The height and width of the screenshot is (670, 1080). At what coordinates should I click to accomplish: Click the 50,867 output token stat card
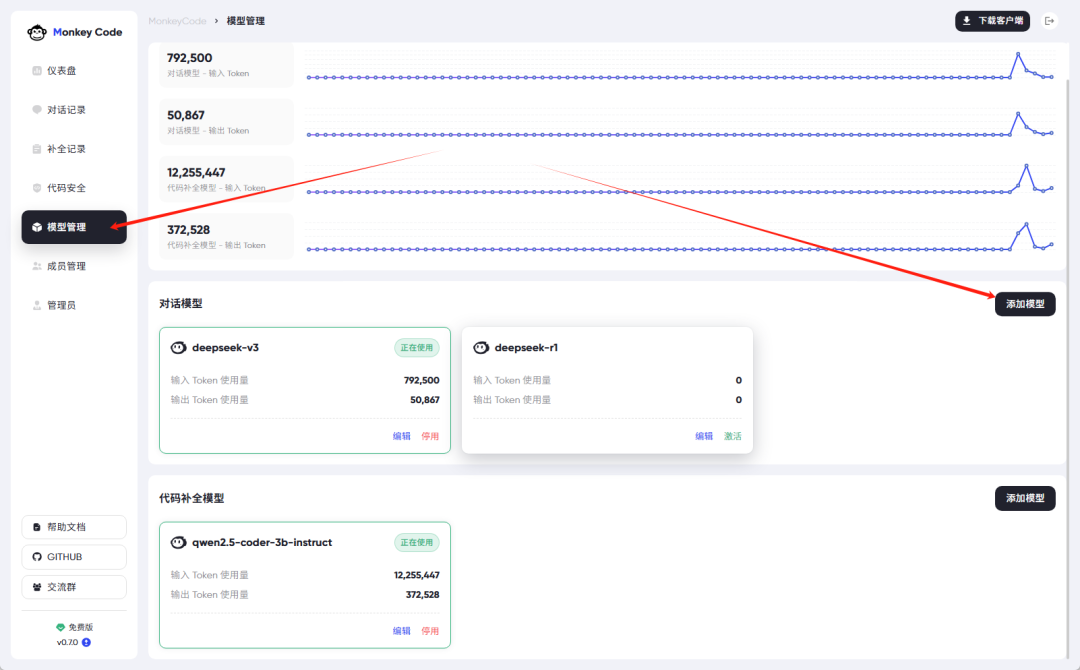click(x=227, y=122)
